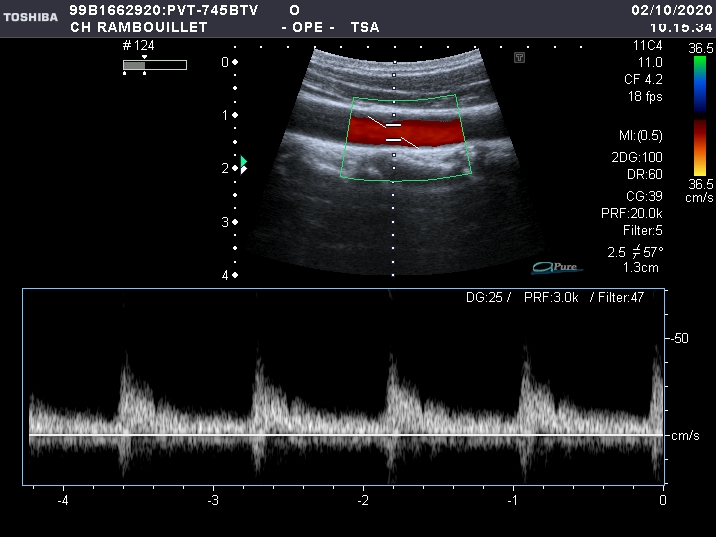Click the Doppler sample volume gate
This screenshot has width=716, height=537.
pyautogui.click(x=393, y=133)
